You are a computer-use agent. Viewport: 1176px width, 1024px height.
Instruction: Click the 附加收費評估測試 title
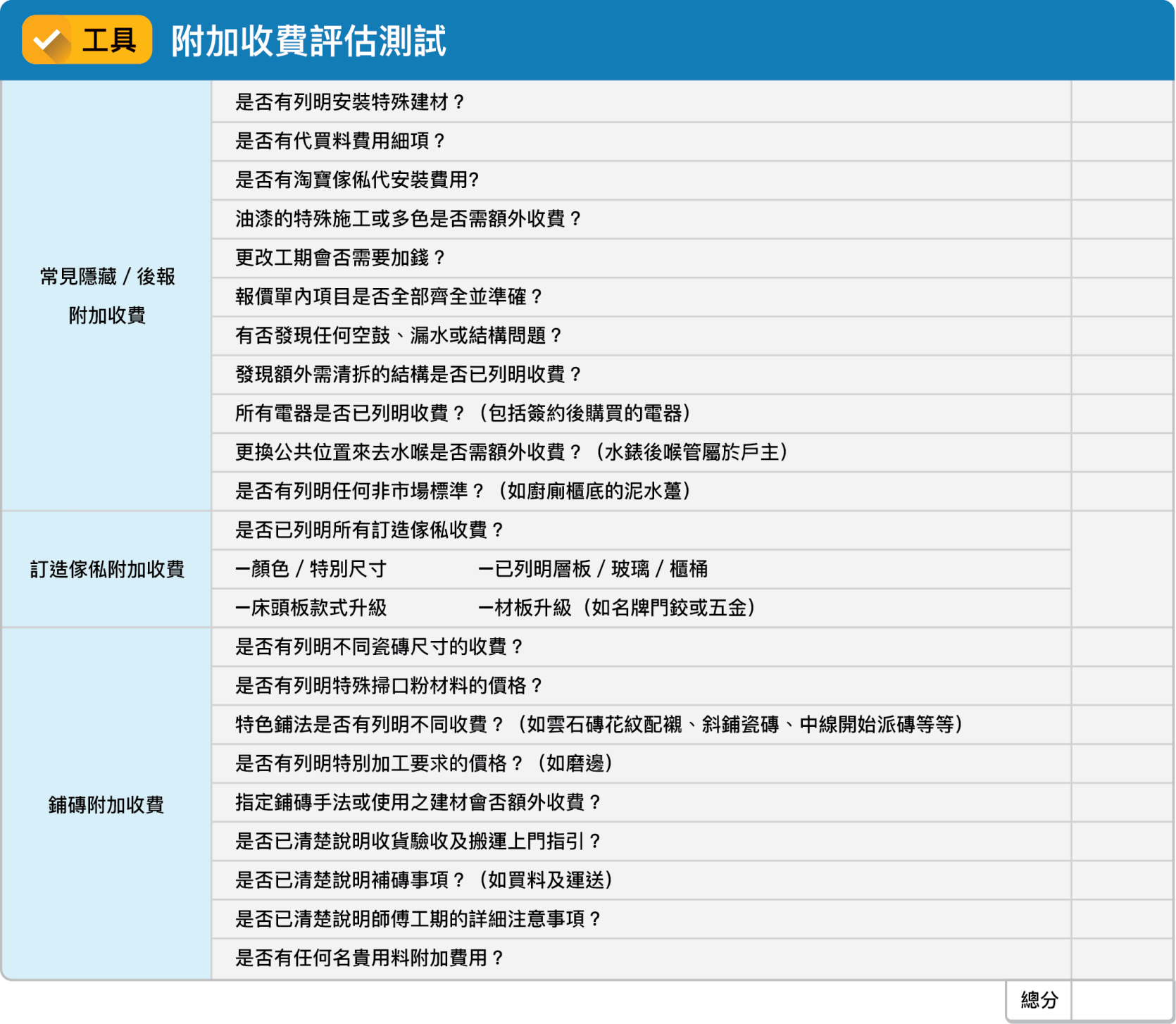point(308,41)
